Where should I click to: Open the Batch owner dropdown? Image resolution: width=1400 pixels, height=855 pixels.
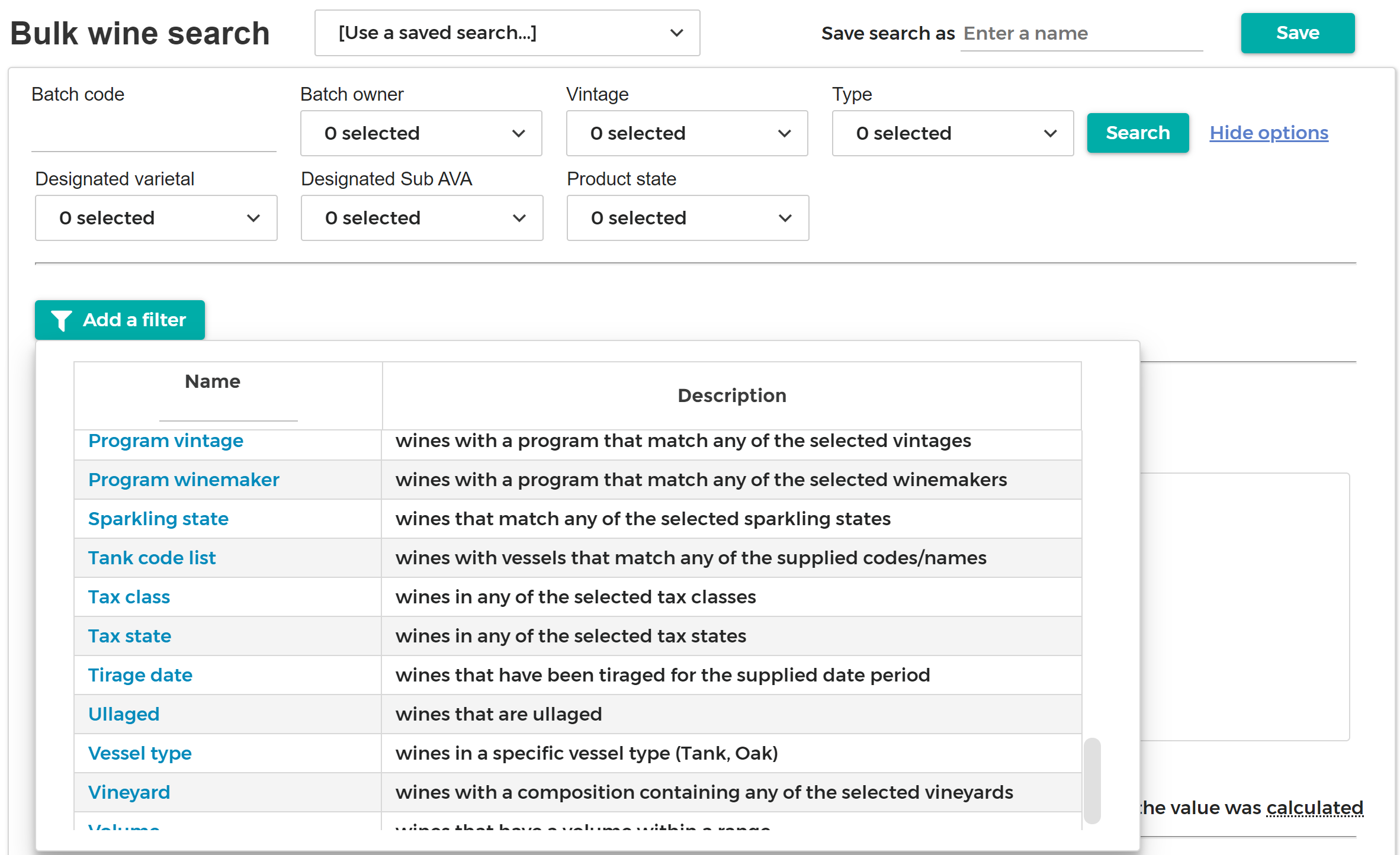(421, 133)
